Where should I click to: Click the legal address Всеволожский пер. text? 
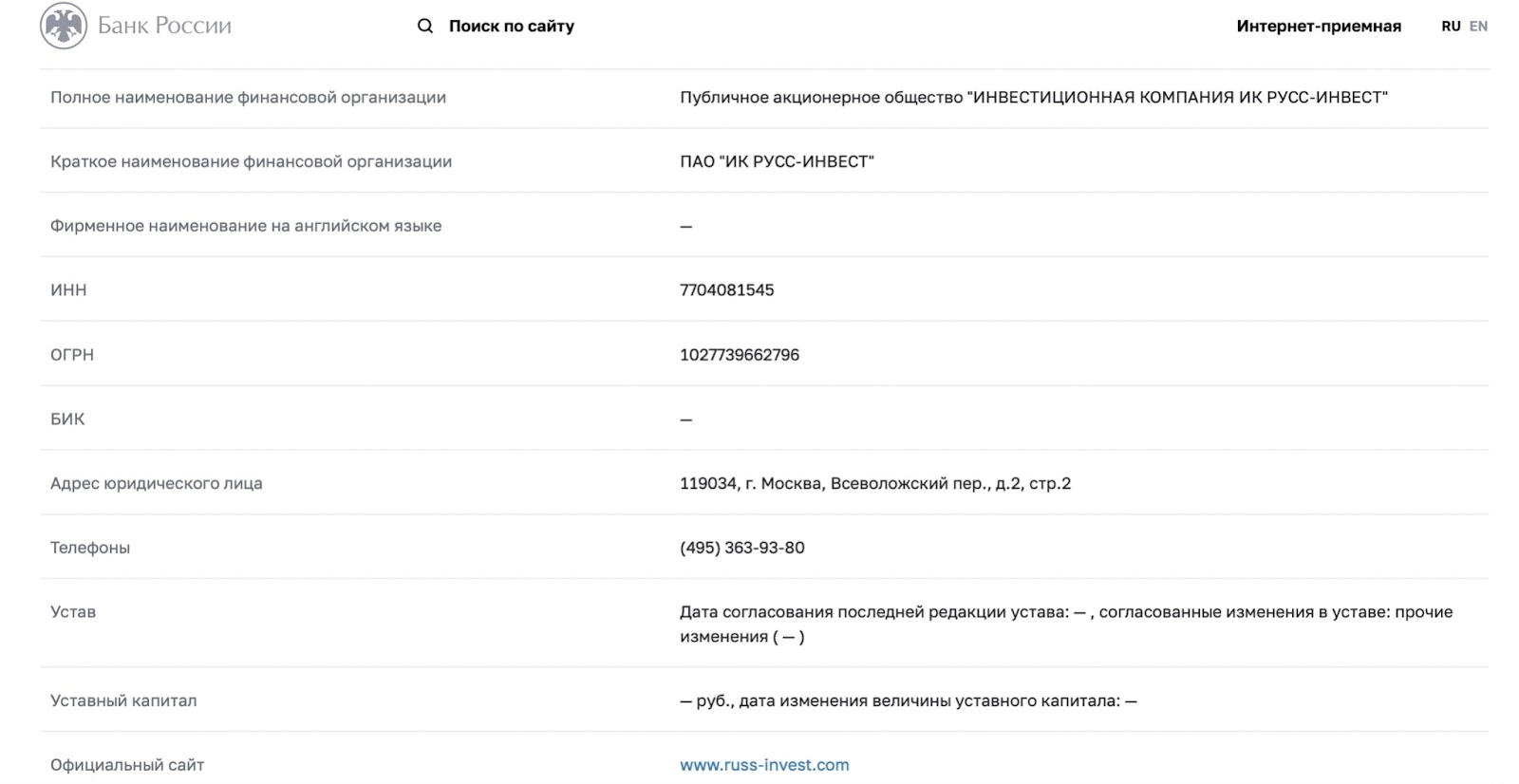[x=875, y=483]
